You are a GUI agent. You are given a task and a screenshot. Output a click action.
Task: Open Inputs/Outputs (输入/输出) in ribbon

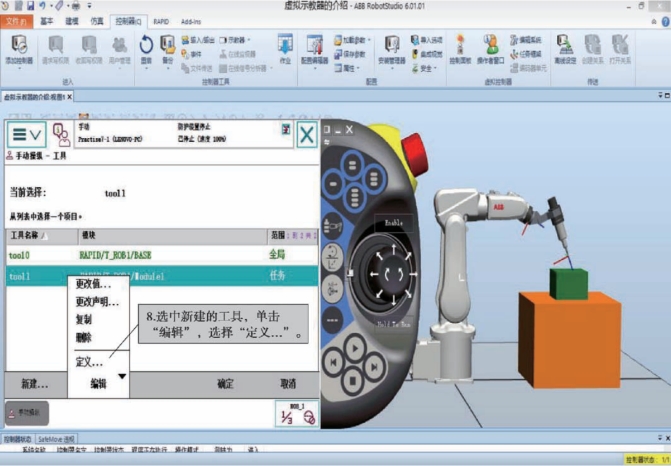tap(198, 40)
